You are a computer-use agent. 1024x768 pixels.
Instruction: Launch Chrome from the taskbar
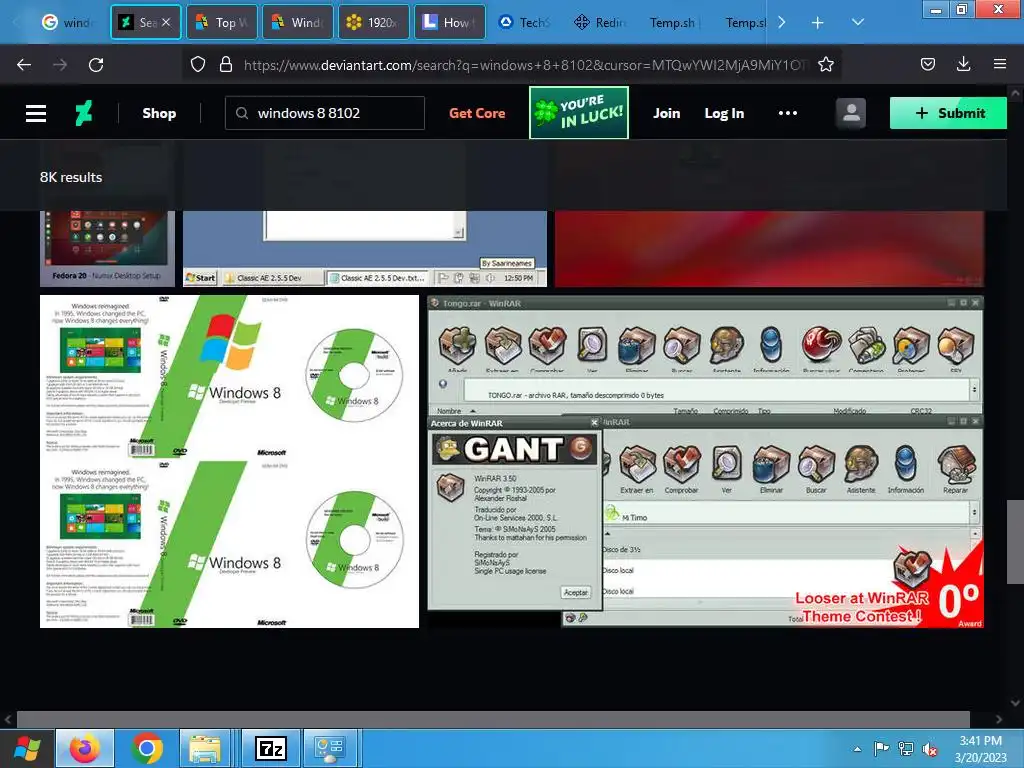pos(147,748)
